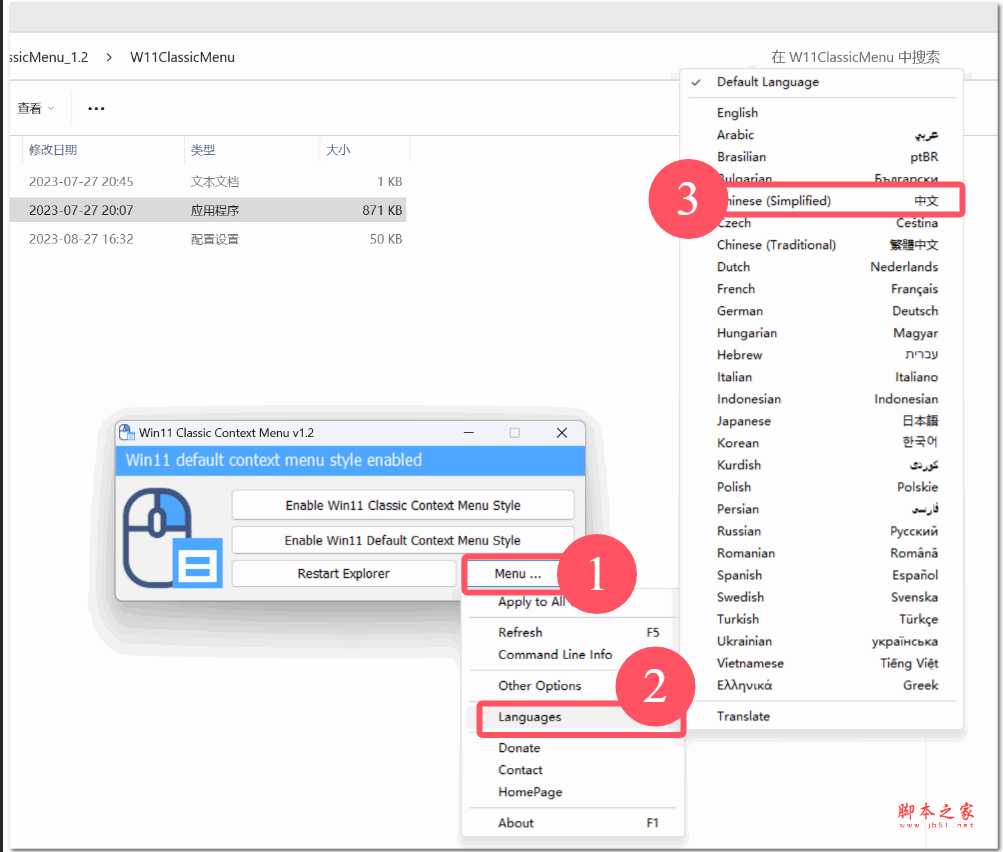Select Arabic in the language list

click(x=821, y=135)
